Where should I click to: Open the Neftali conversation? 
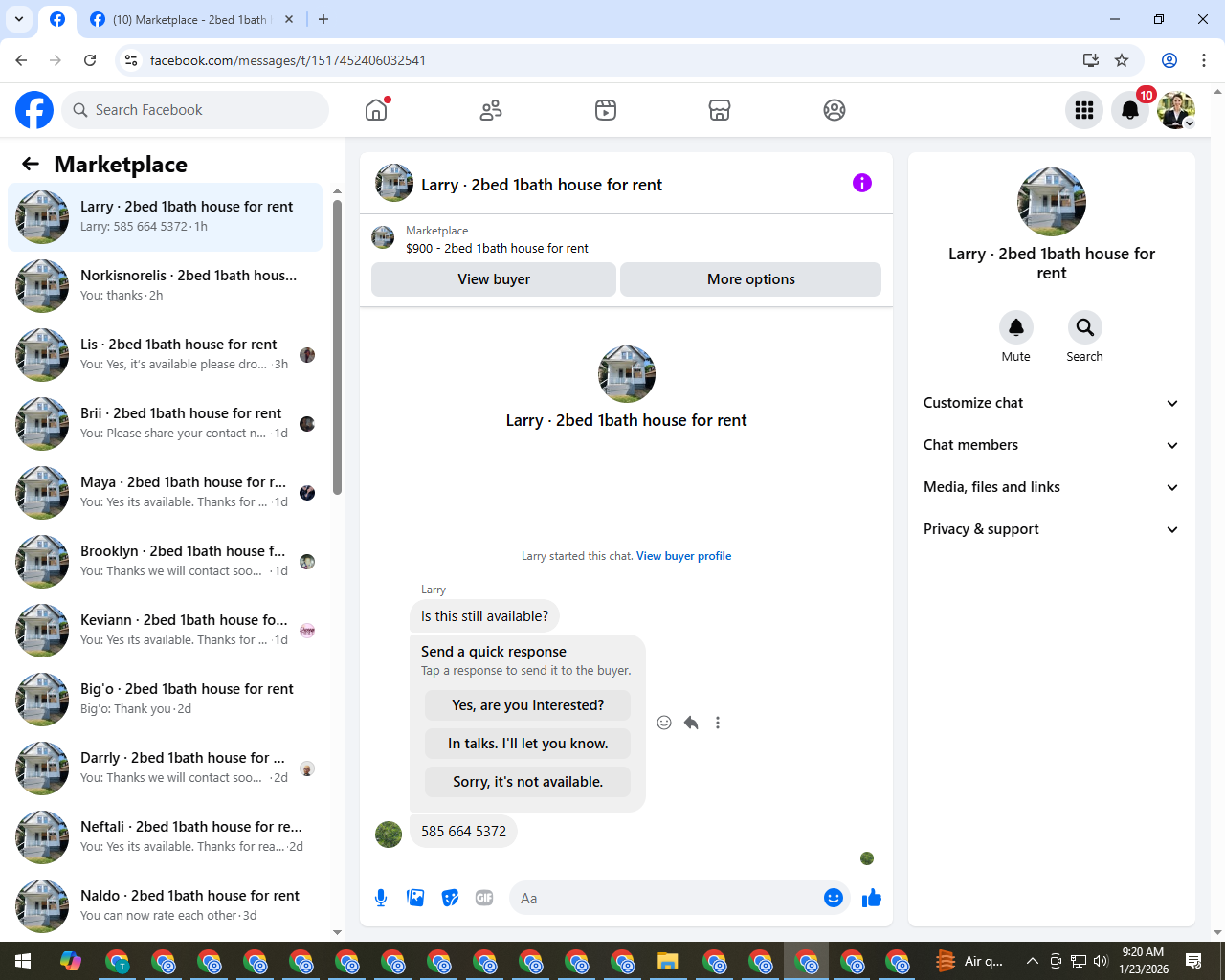click(x=166, y=837)
